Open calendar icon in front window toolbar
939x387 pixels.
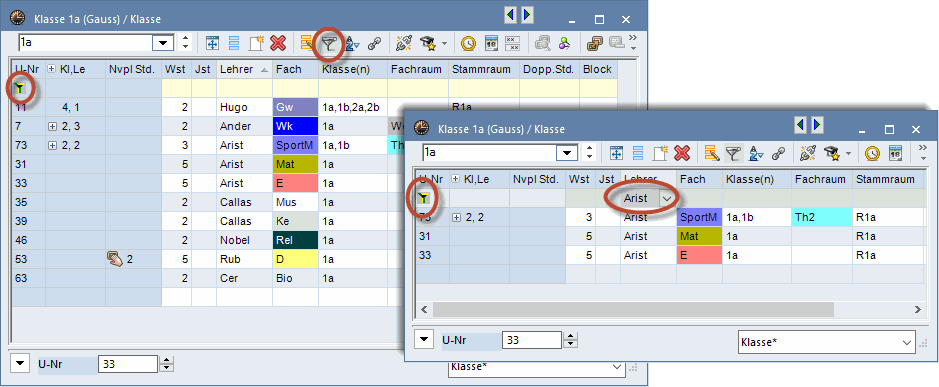[x=895, y=153]
